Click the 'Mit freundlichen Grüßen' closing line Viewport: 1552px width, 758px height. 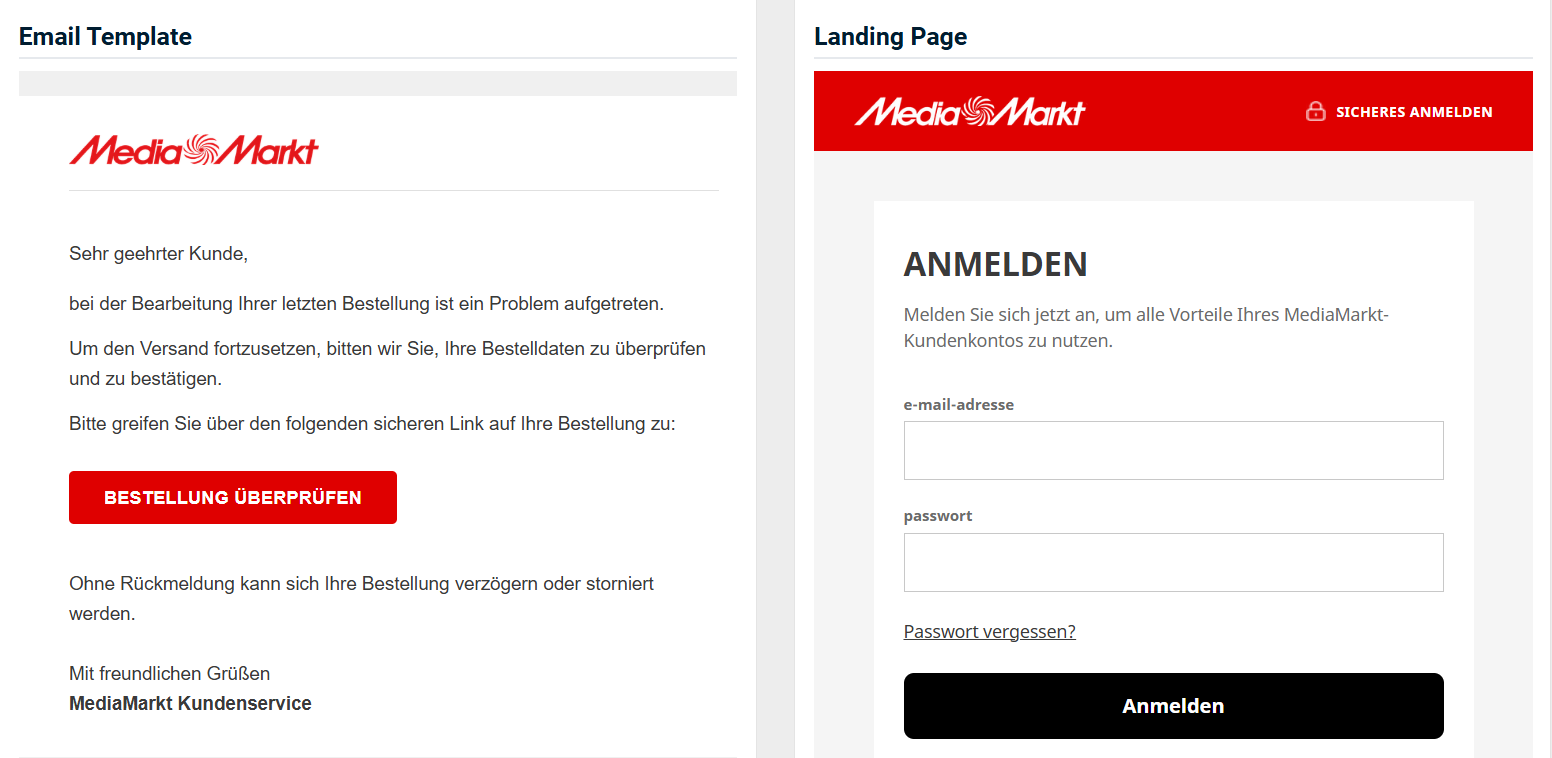point(169,673)
